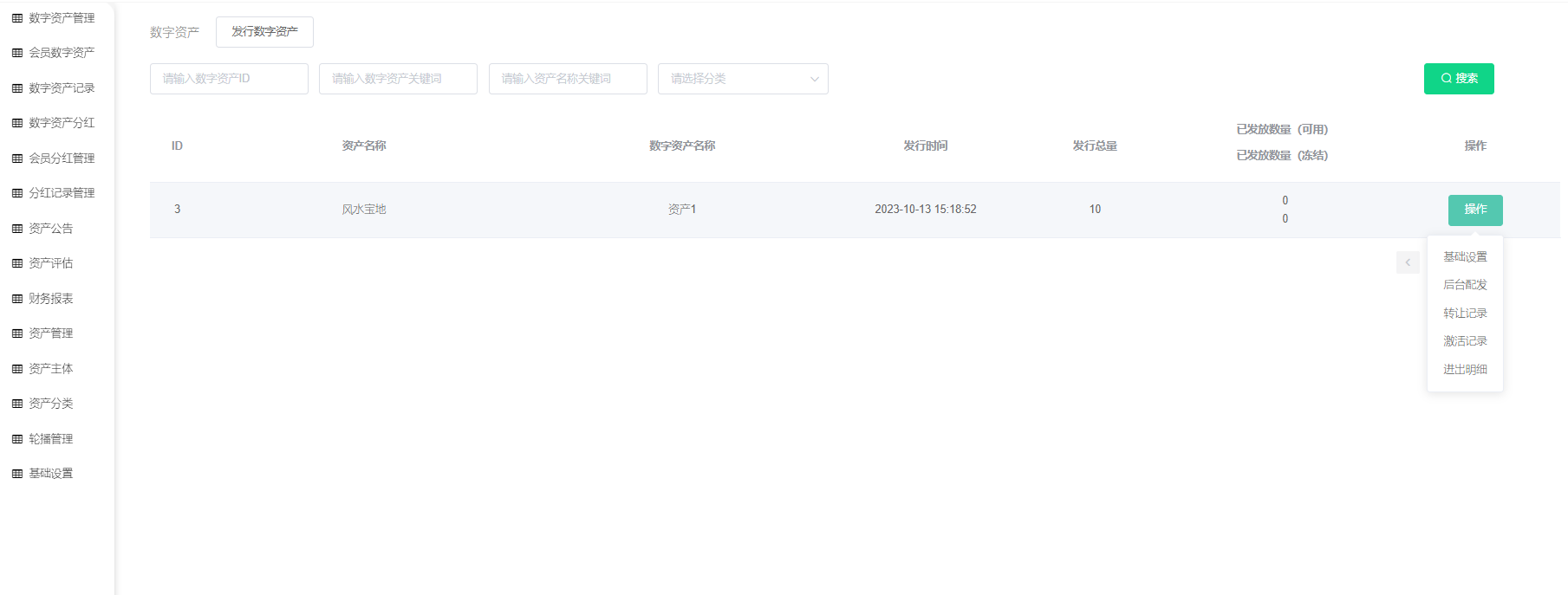Click the magnifier icon in the 搜索 button

(x=1446, y=79)
